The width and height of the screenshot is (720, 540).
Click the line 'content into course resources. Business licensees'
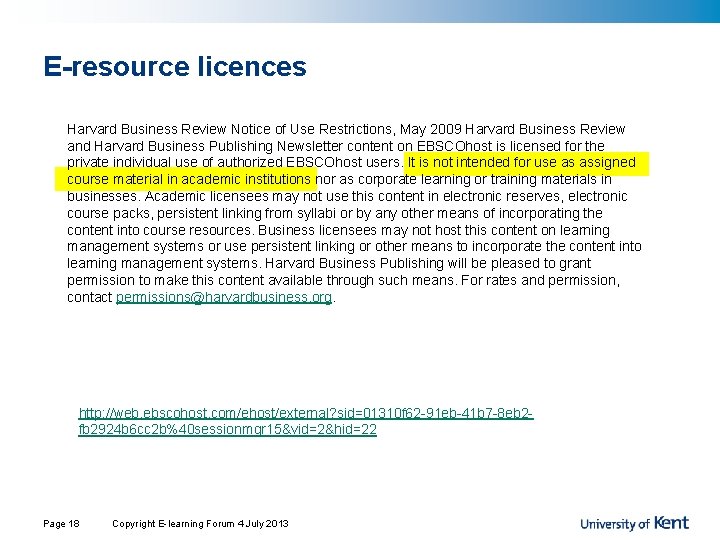(338, 230)
